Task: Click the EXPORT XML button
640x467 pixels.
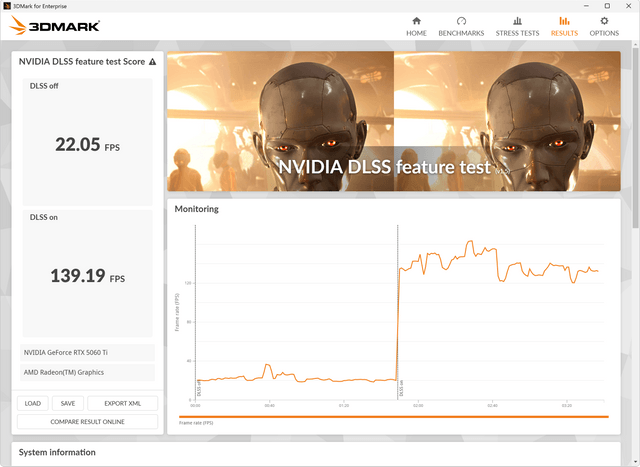Action: pos(122,403)
